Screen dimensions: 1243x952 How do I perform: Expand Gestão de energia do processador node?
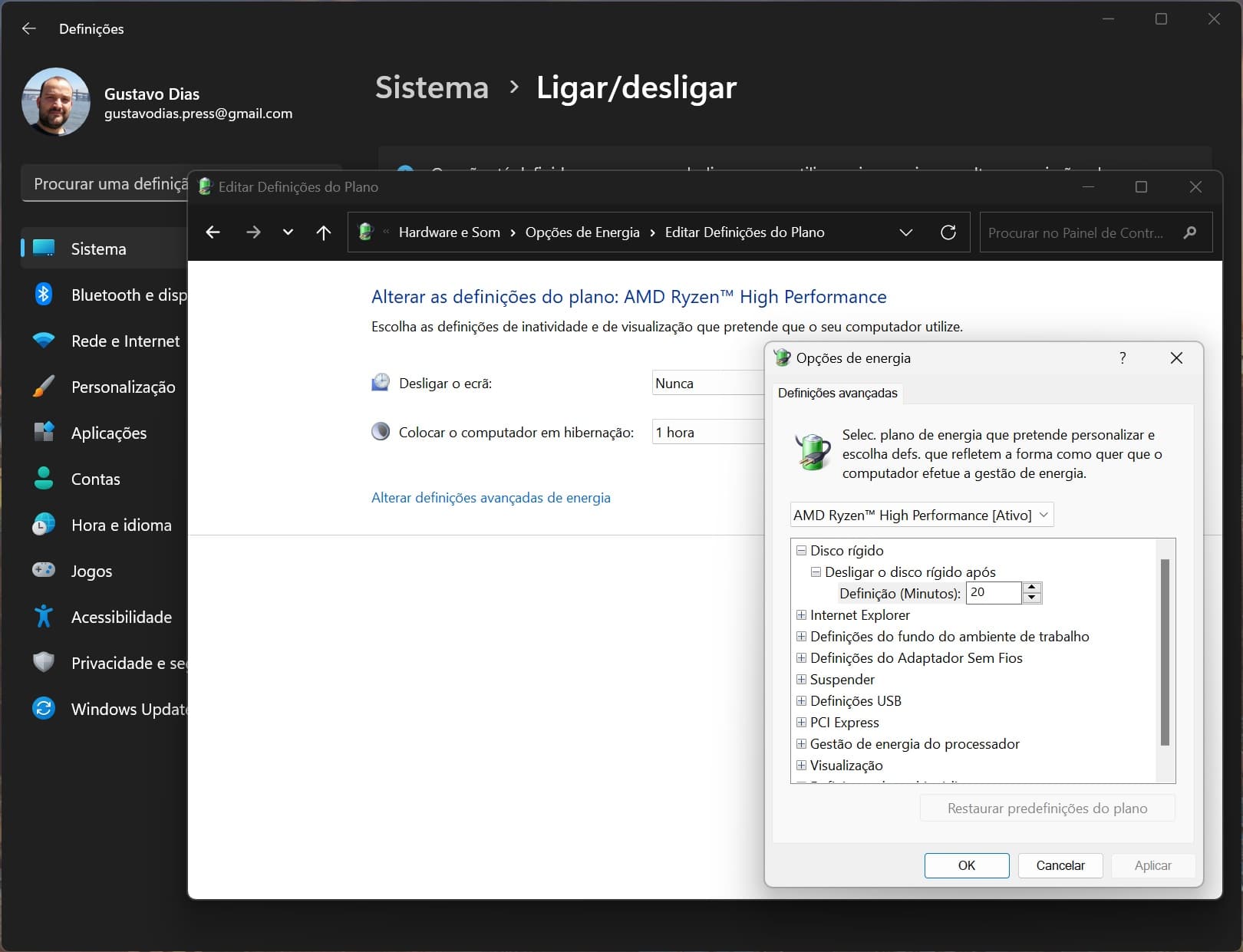(801, 743)
